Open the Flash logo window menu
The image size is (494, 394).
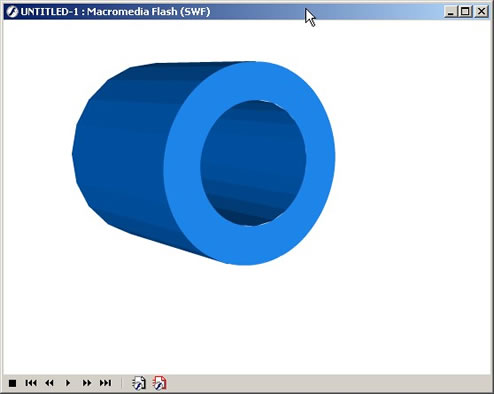point(12,12)
